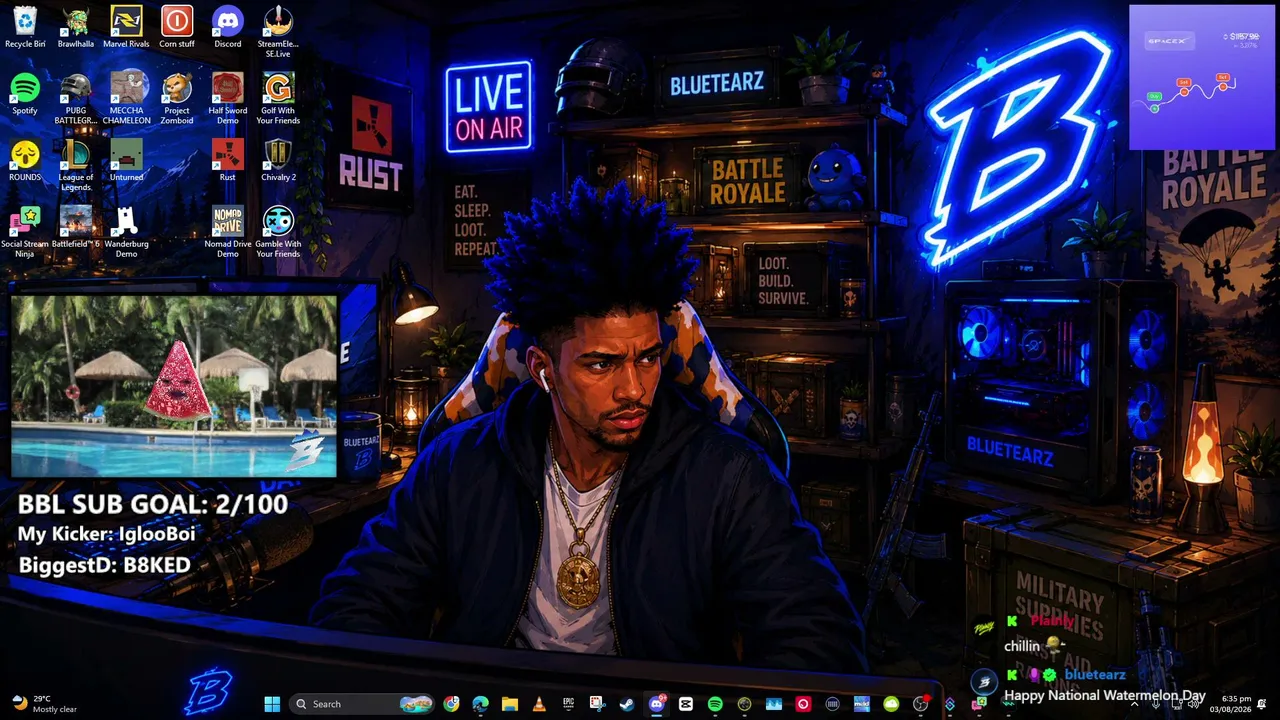Select the Spotify desktop shortcut
The height and width of the screenshot is (720, 1280).
point(25,94)
